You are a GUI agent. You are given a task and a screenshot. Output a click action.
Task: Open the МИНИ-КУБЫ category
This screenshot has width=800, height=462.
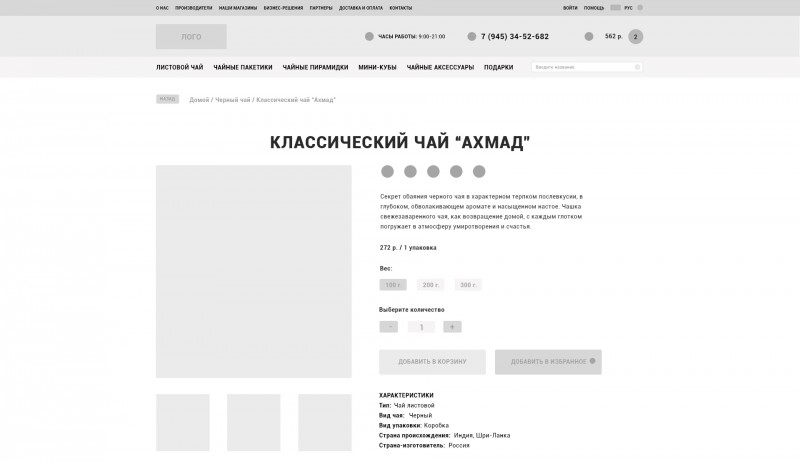[377, 67]
